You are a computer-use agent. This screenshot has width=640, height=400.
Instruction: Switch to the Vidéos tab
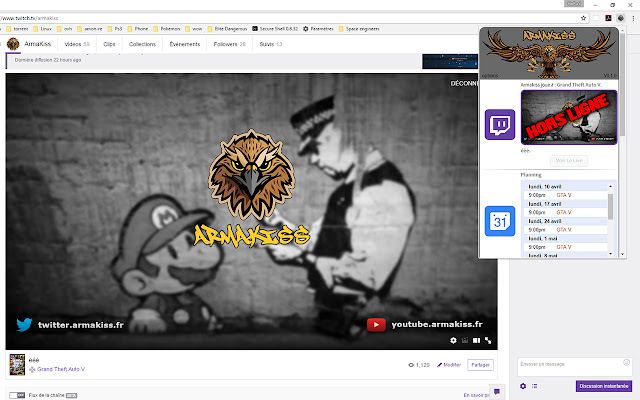[77, 44]
